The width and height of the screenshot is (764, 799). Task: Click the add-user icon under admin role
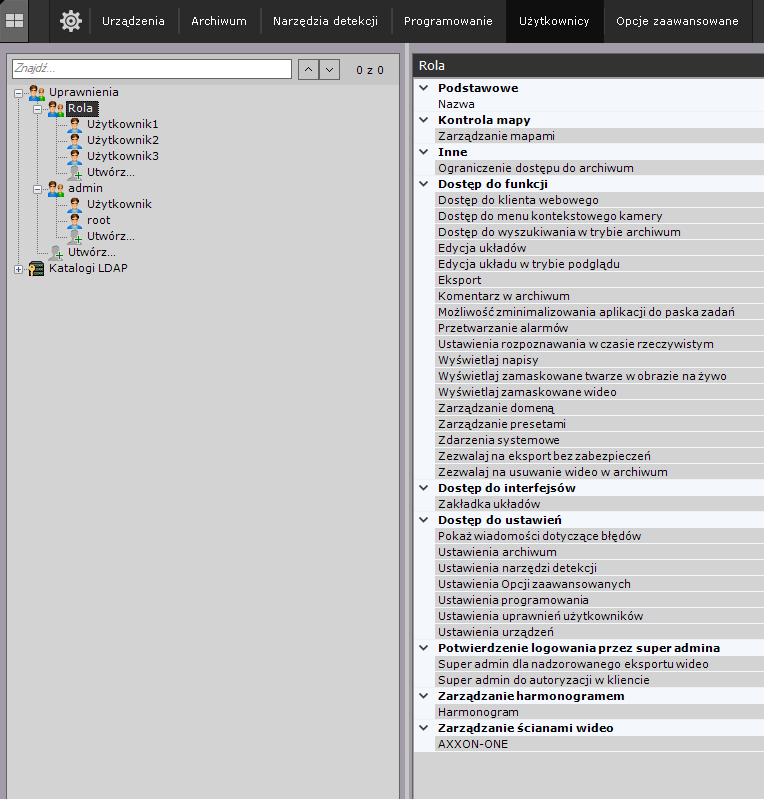click(x=75, y=236)
